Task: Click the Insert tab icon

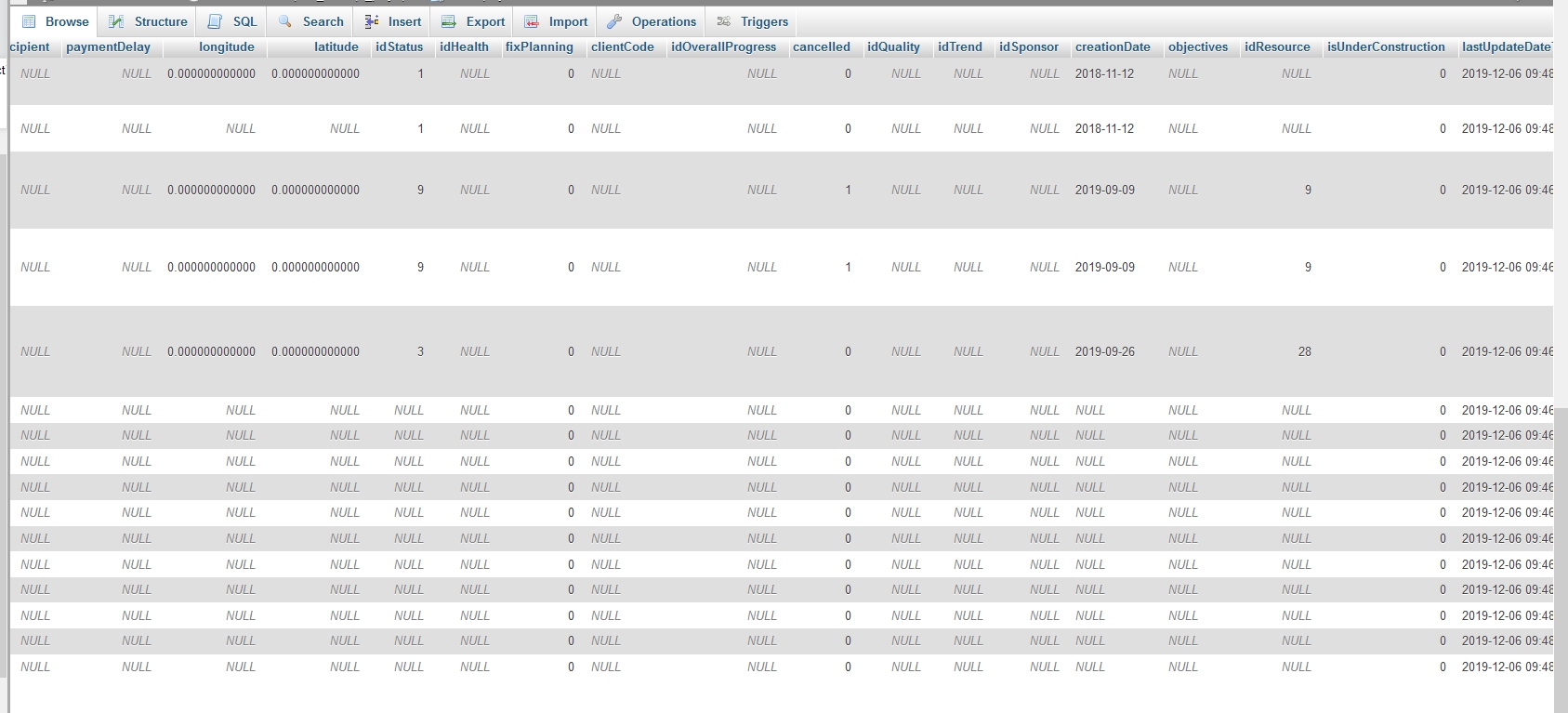Action: point(372,21)
